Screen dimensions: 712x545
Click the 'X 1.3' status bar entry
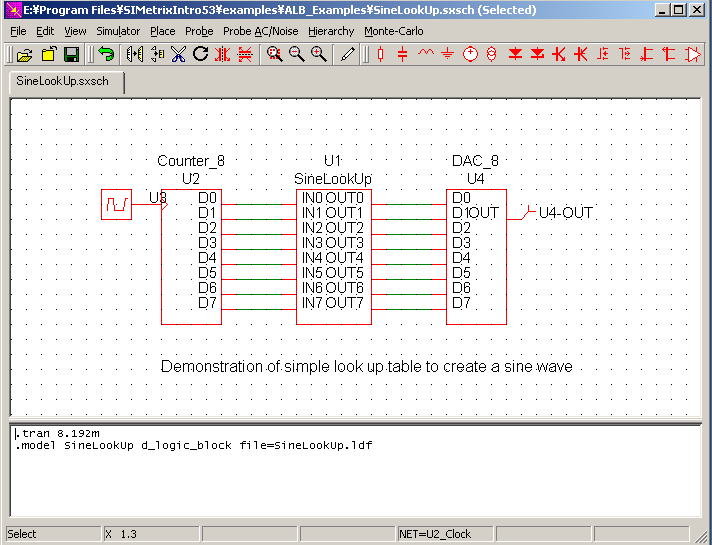point(151,534)
